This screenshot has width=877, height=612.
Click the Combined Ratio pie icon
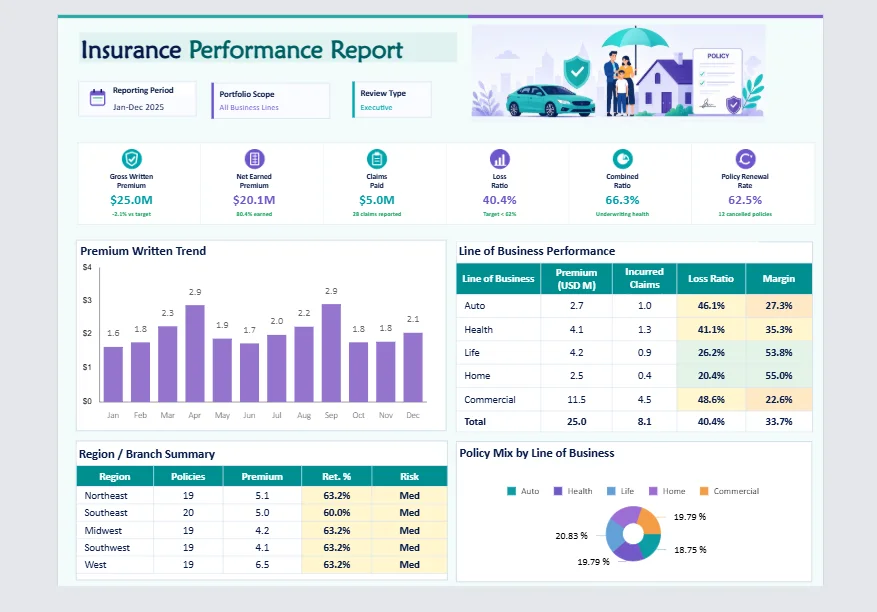click(x=623, y=159)
